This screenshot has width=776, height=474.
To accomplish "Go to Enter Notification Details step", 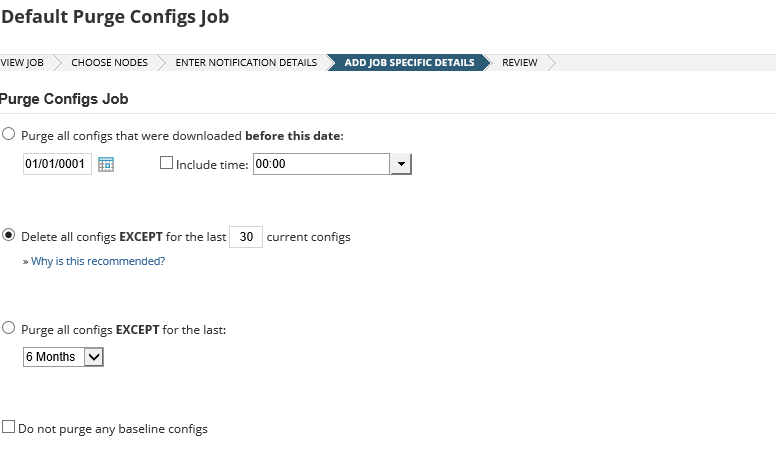I will [246, 62].
